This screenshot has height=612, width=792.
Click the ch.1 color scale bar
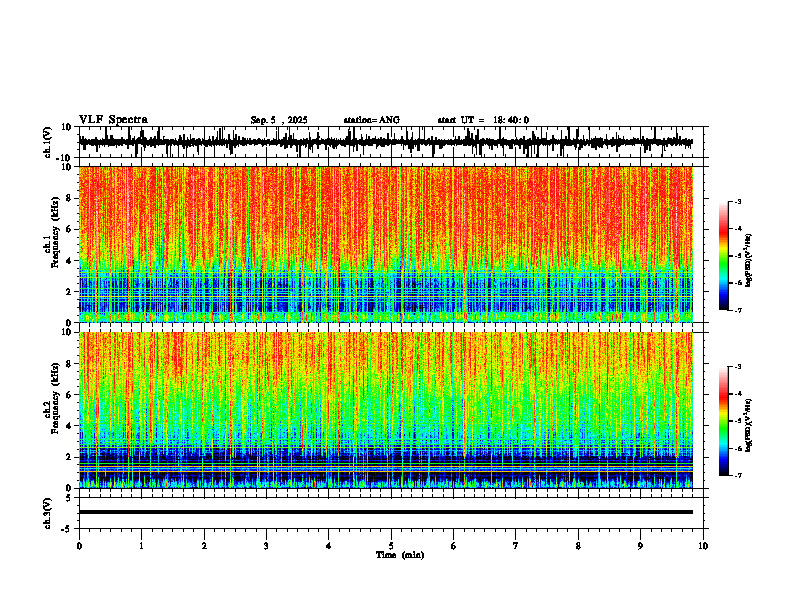[724, 256]
